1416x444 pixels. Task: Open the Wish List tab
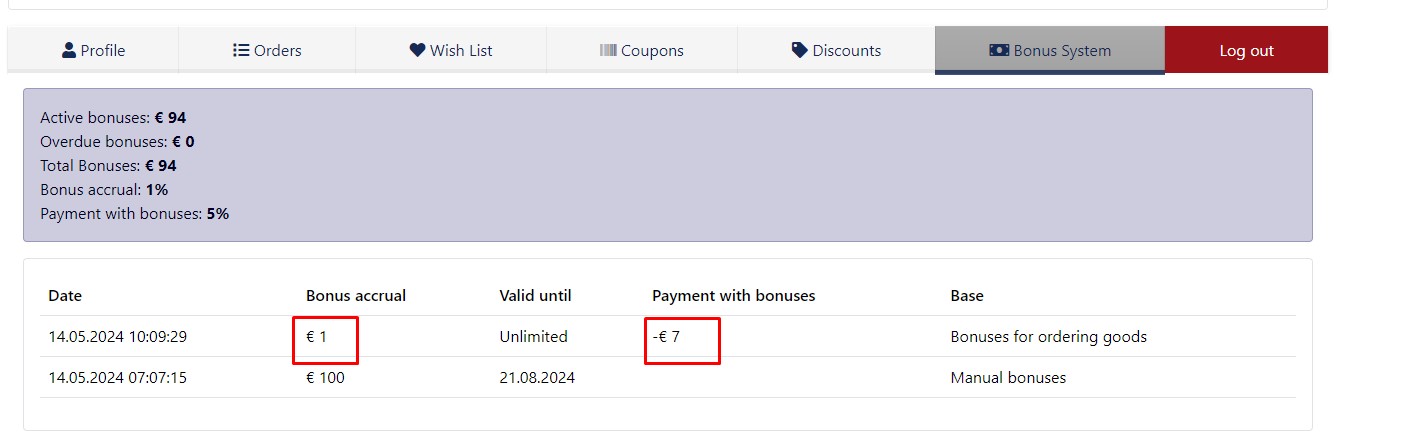click(x=451, y=50)
